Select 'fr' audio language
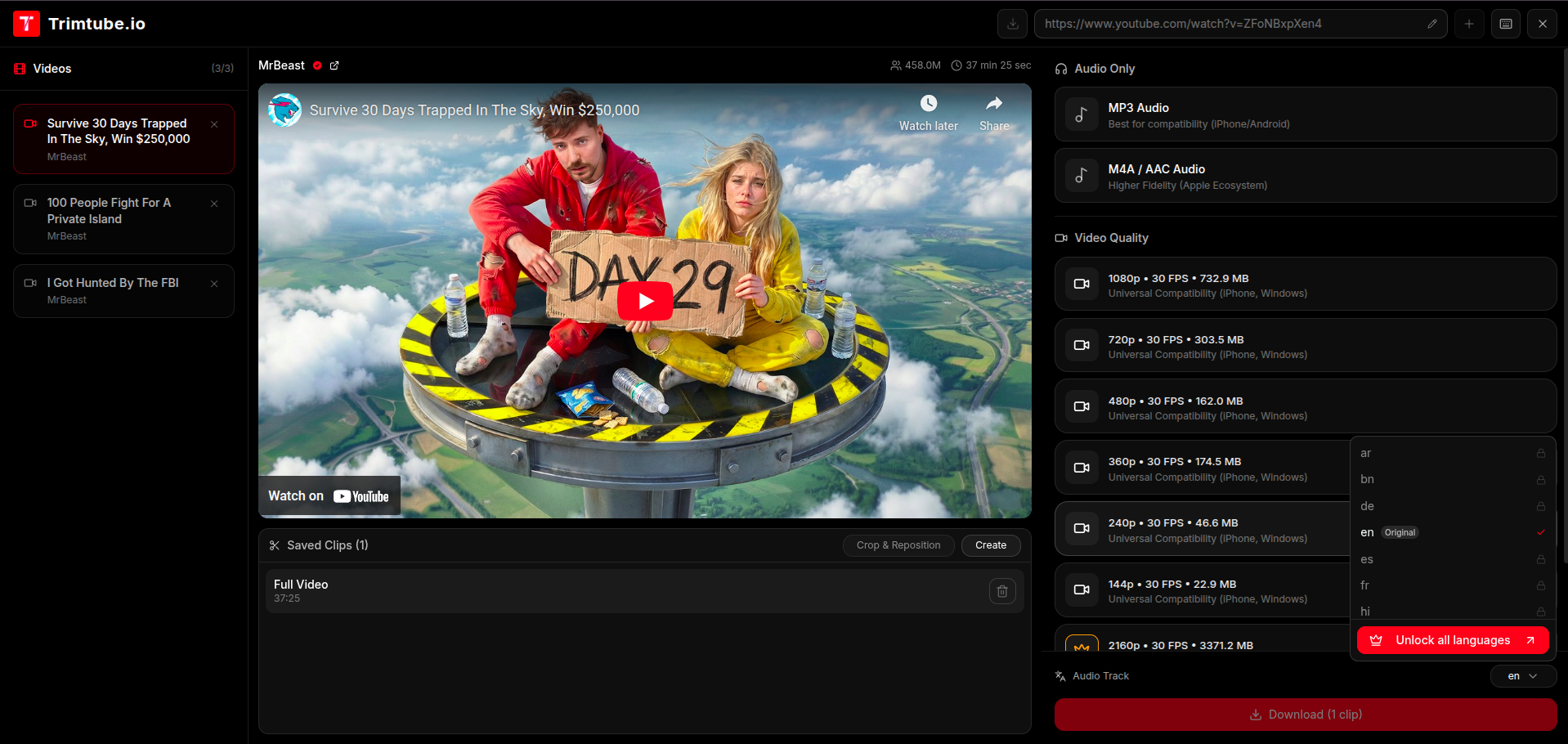This screenshot has width=1568, height=744. coord(1453,585)
